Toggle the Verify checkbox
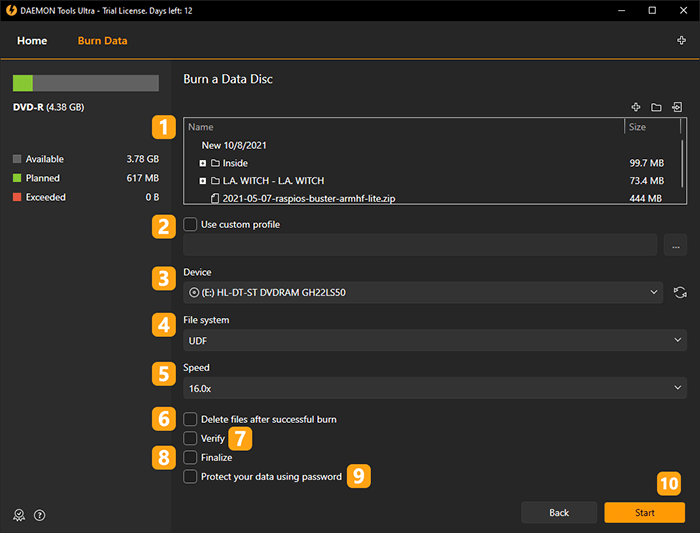The height and width of the screenshot is (533, 700). (x=191, y=438)
